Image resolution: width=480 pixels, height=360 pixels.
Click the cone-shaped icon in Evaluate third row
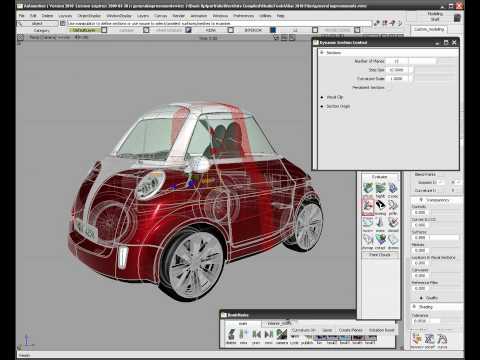click(x=380, y=222)
